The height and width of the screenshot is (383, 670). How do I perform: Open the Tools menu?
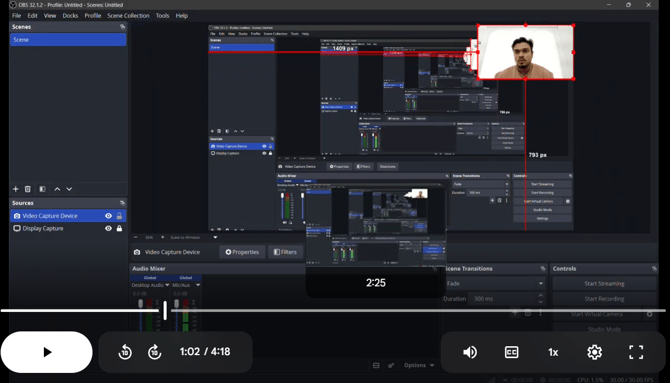pyautogui.click(x=162, y=15)
